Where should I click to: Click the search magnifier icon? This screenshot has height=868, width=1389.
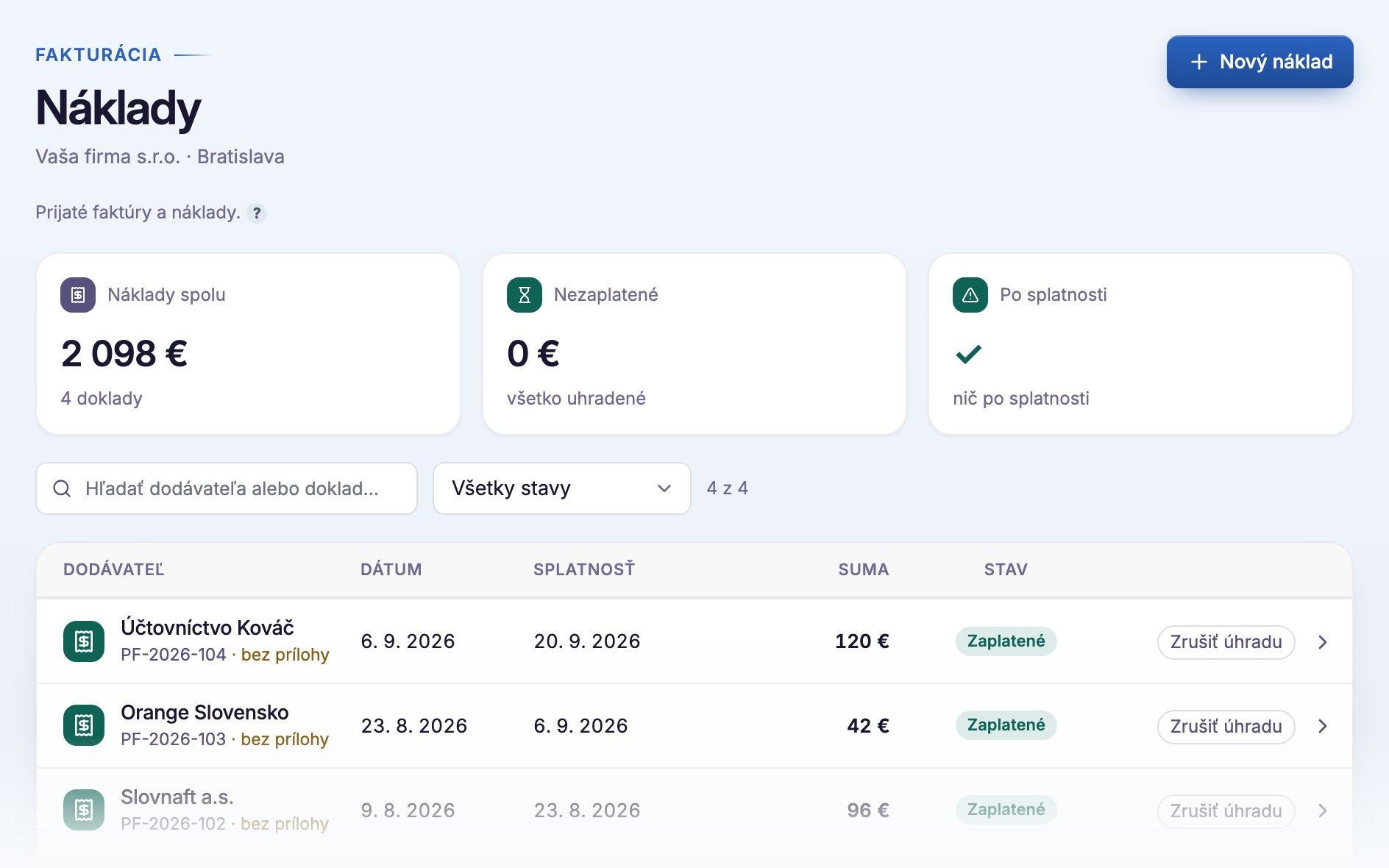coord(63,488)
